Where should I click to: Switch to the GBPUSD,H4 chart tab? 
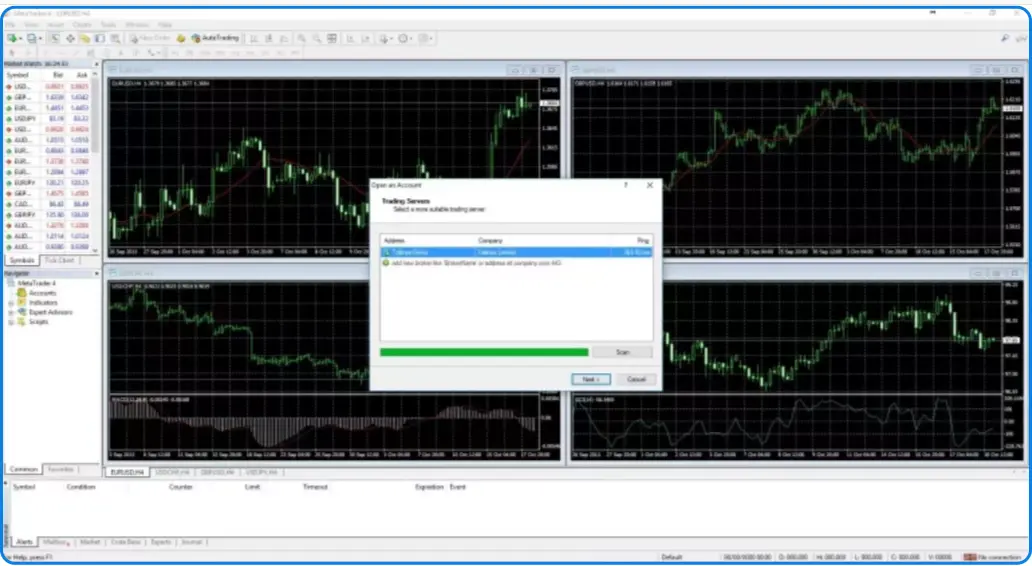click(x=217, y=473)
